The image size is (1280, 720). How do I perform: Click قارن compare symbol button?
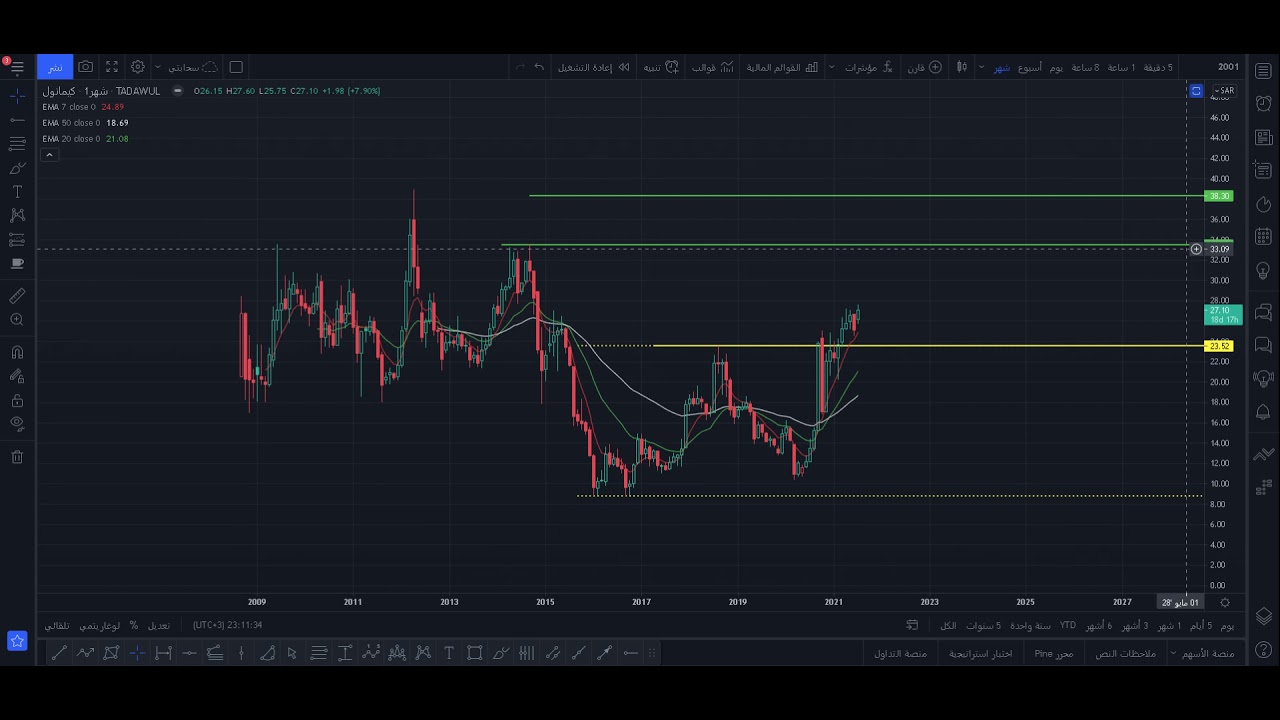924,67
